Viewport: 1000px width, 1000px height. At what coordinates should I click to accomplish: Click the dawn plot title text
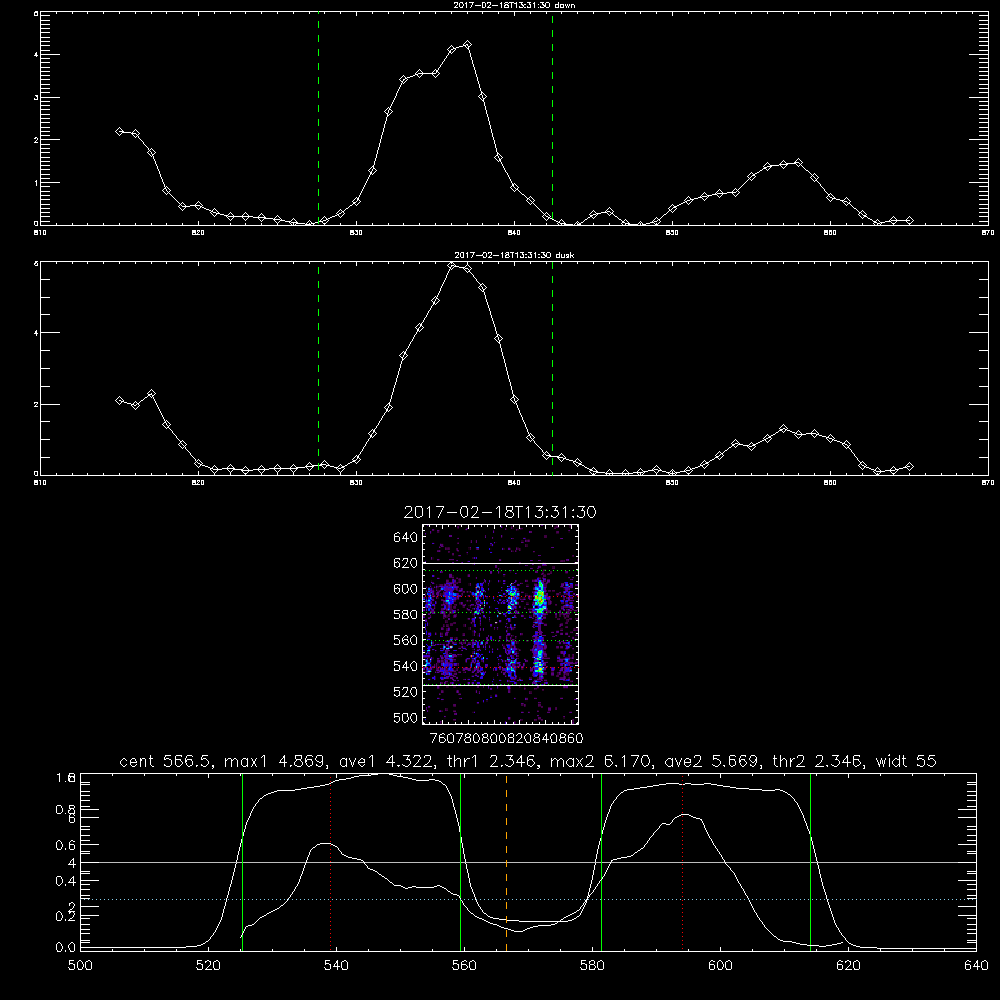tap(514, 5)
